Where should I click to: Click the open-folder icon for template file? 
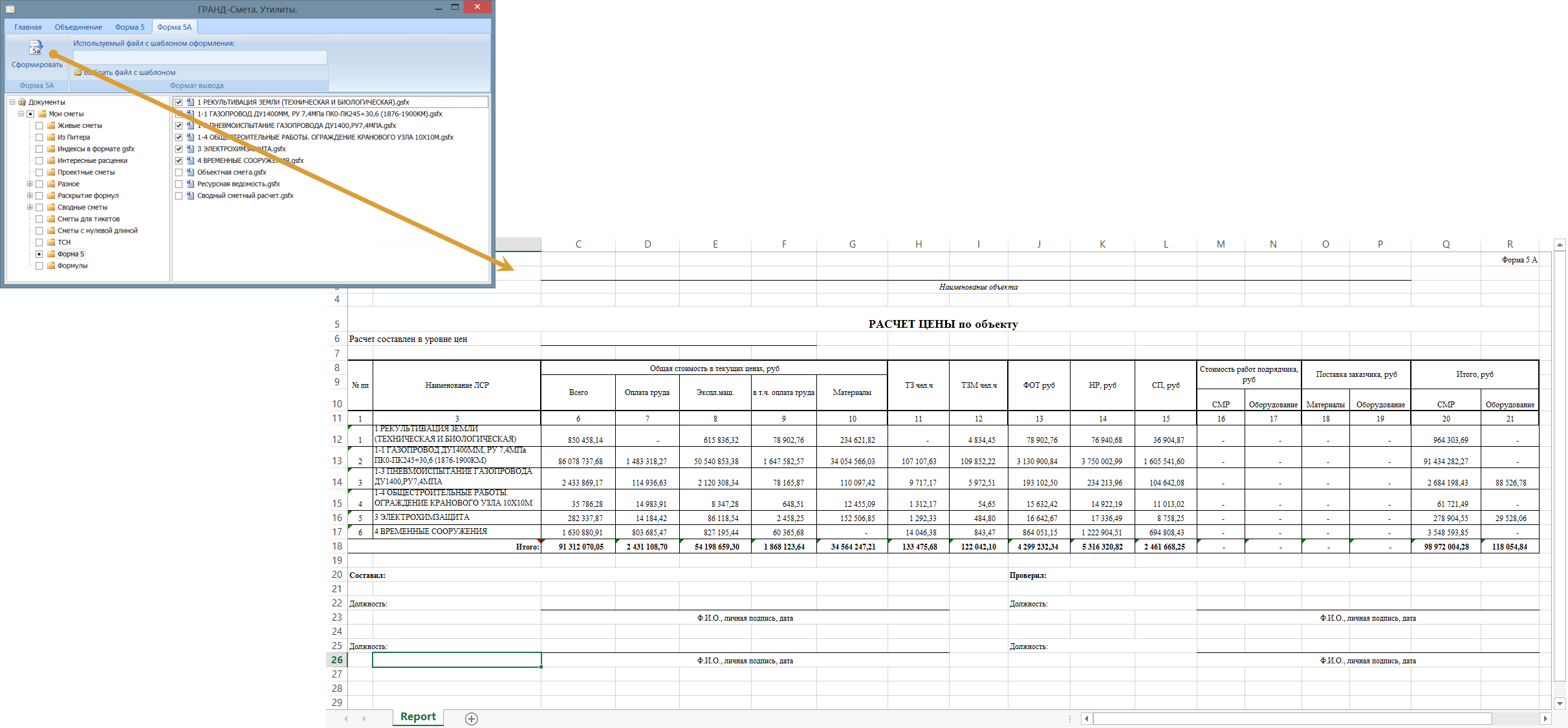78,72
